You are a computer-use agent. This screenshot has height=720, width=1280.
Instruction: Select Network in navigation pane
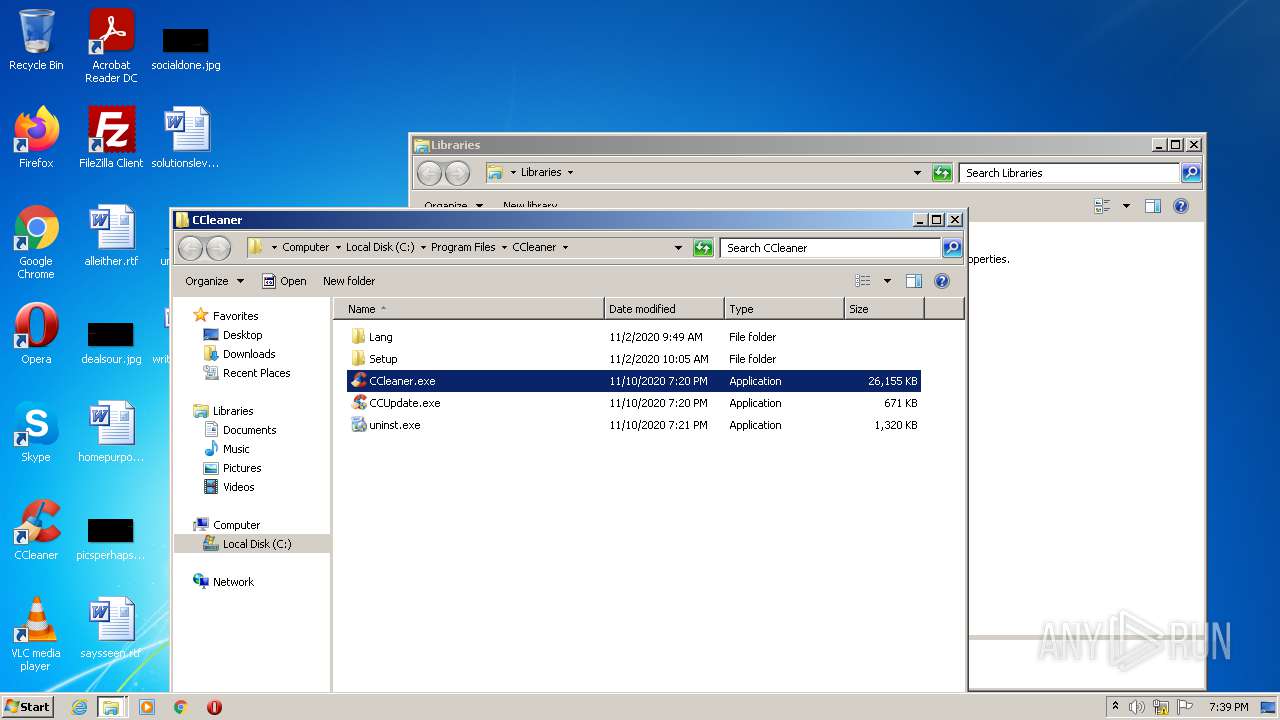[223, 582]
